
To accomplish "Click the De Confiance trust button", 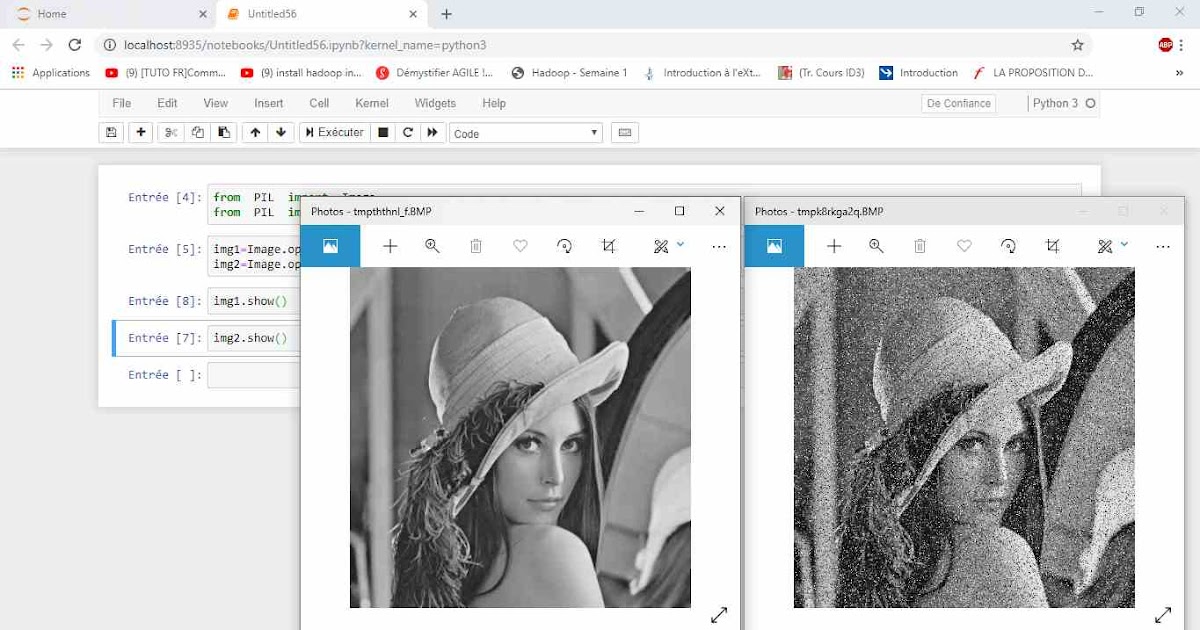I will (x=959, y=103).
